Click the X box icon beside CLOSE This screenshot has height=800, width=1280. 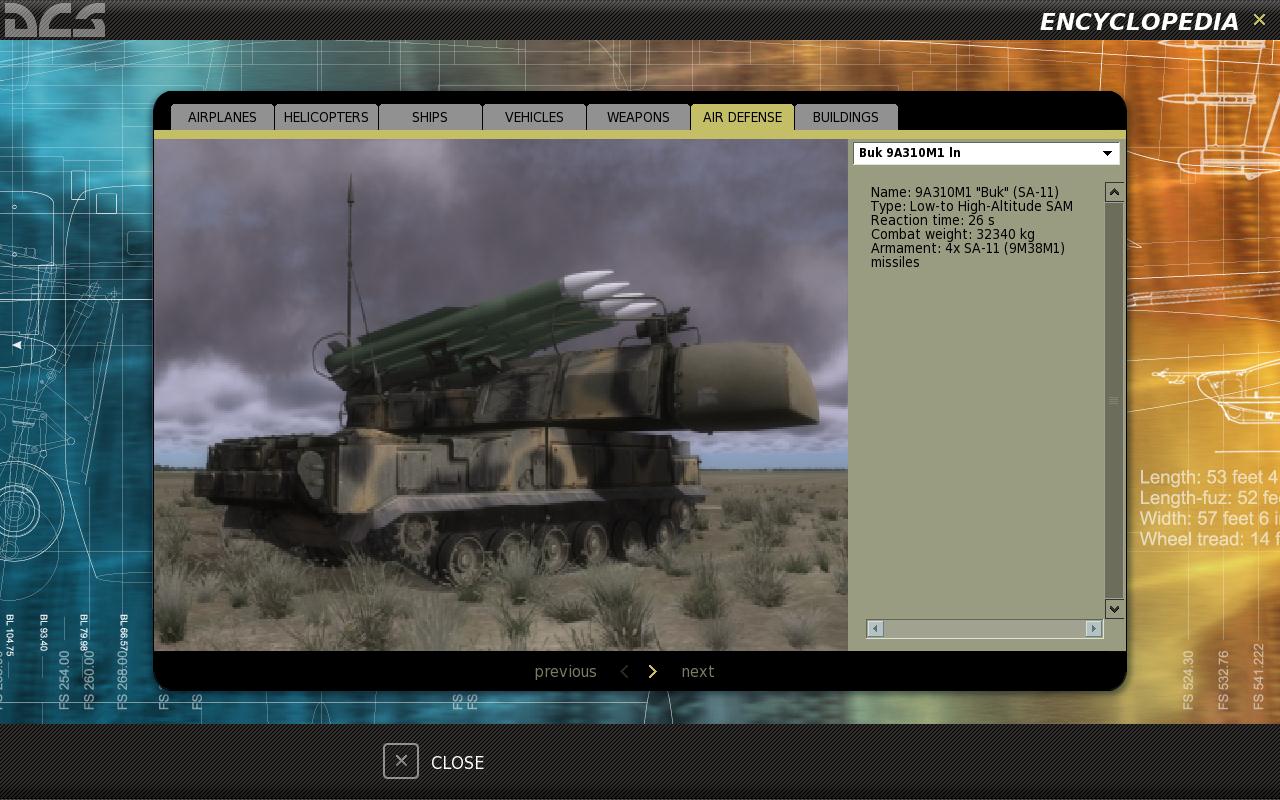click(x=401, y=761)
